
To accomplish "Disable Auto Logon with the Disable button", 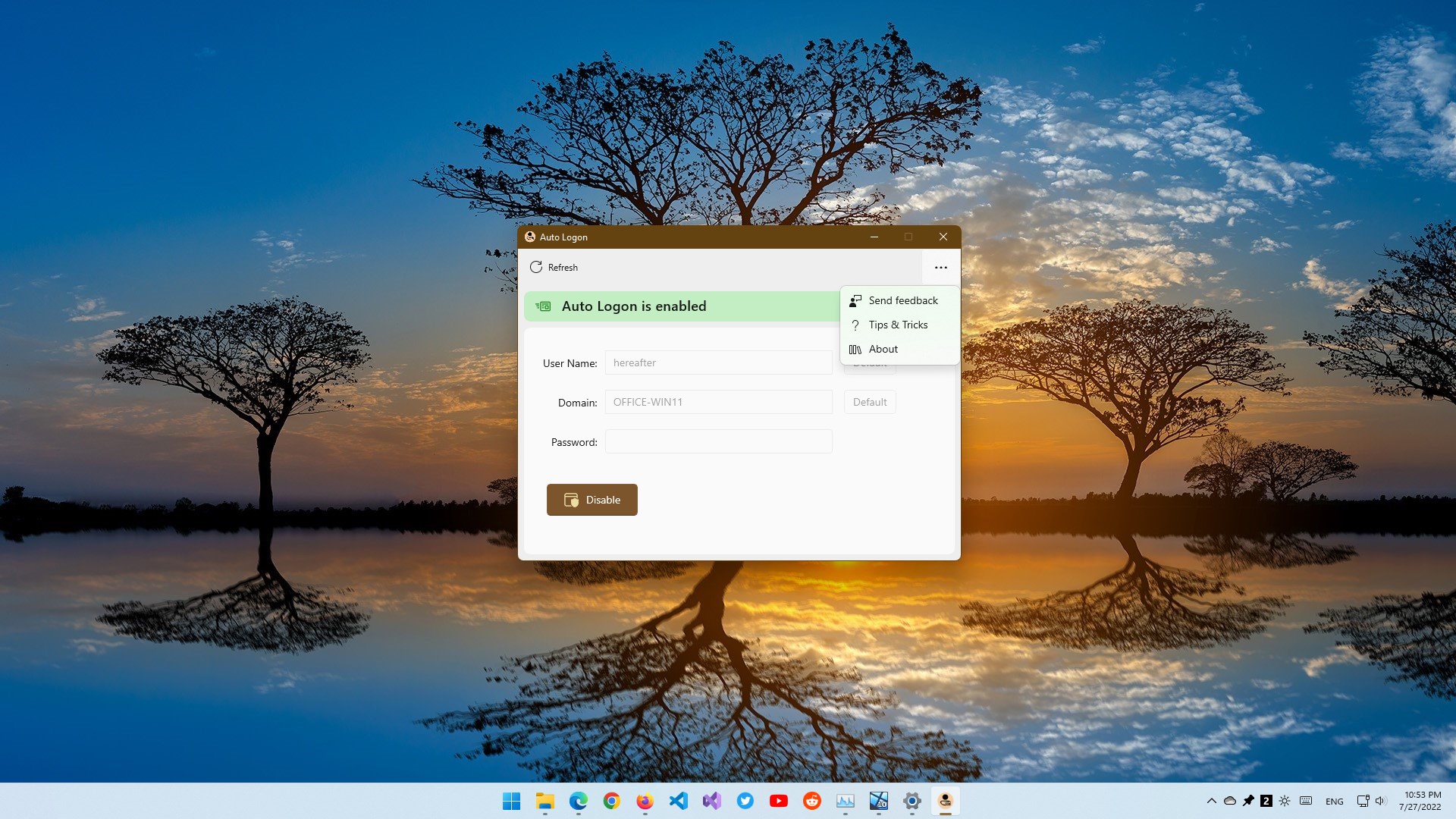I will (x=592, y=500).
